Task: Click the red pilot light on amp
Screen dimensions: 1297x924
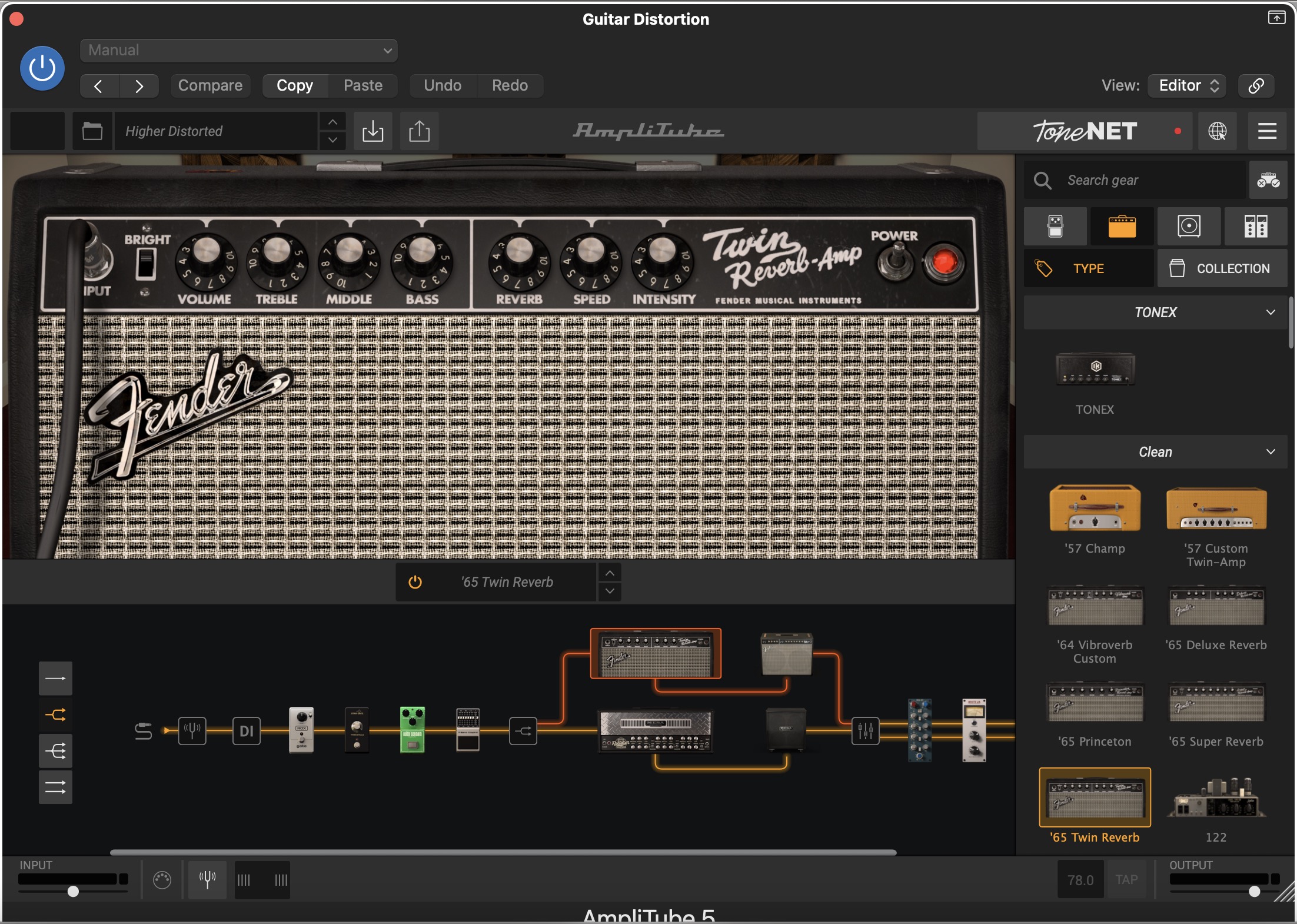Action: pos(944,262)
